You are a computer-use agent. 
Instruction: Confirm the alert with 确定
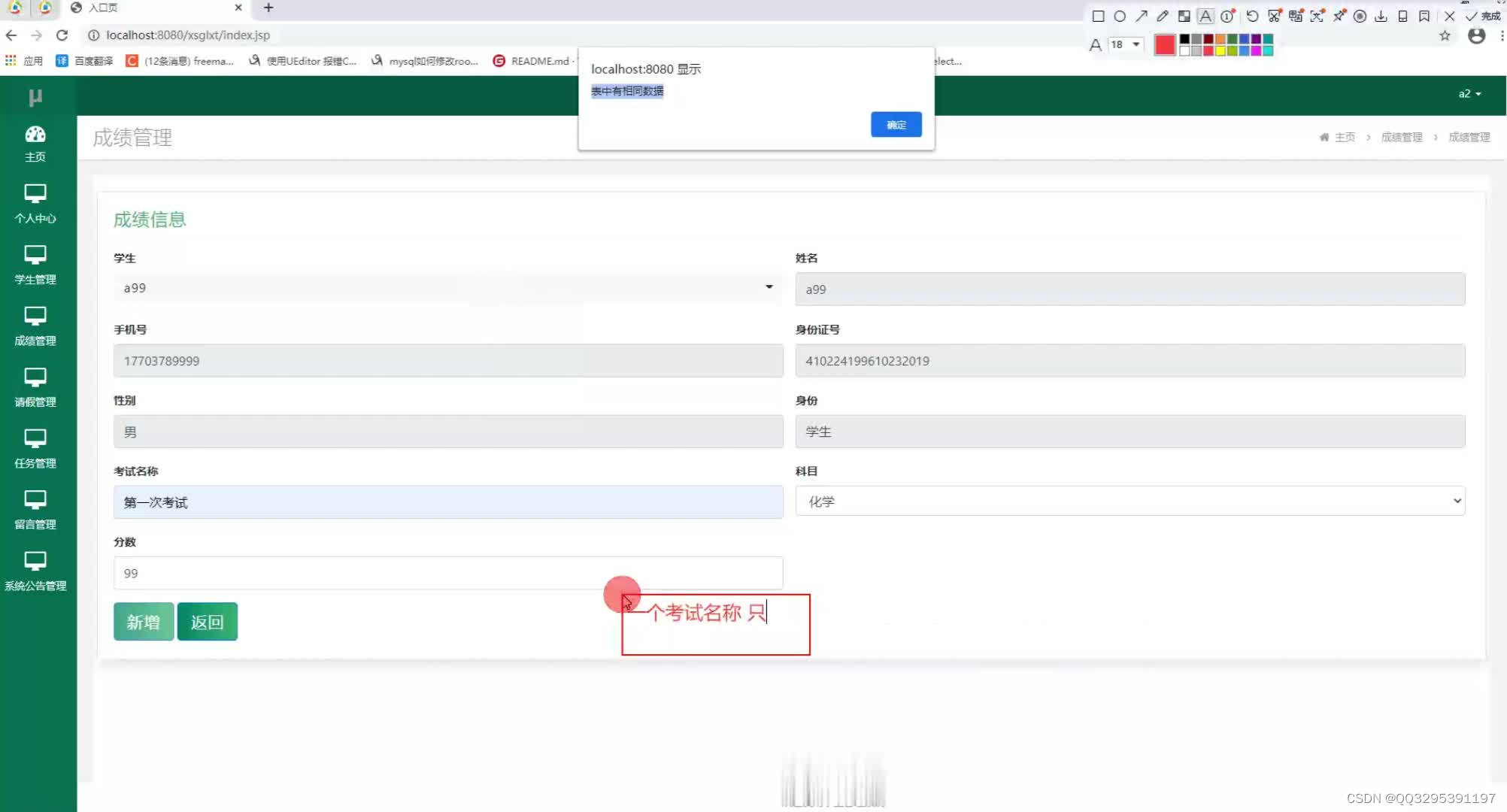[896, 125]
